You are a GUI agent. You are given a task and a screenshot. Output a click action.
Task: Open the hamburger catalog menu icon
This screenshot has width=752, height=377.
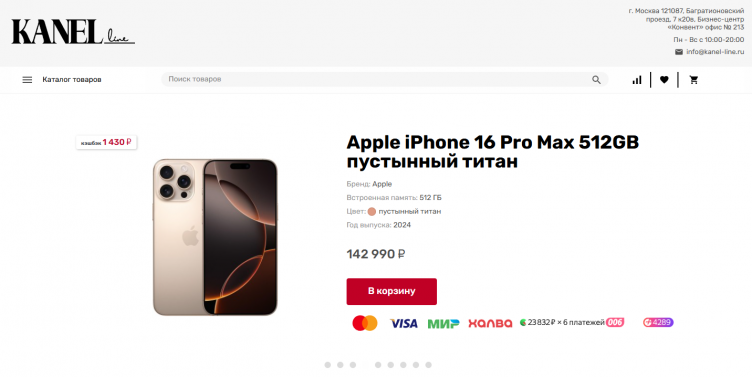[27, 80]
